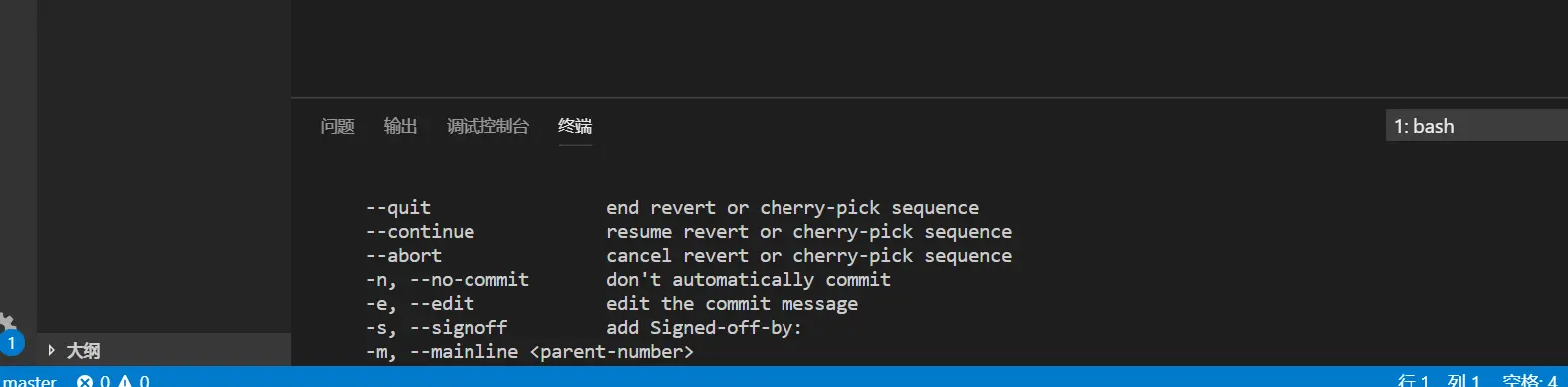Click 行 1 line indicator in status bar
This screenshot has height=387, width=1568.
click(1412, 380)
